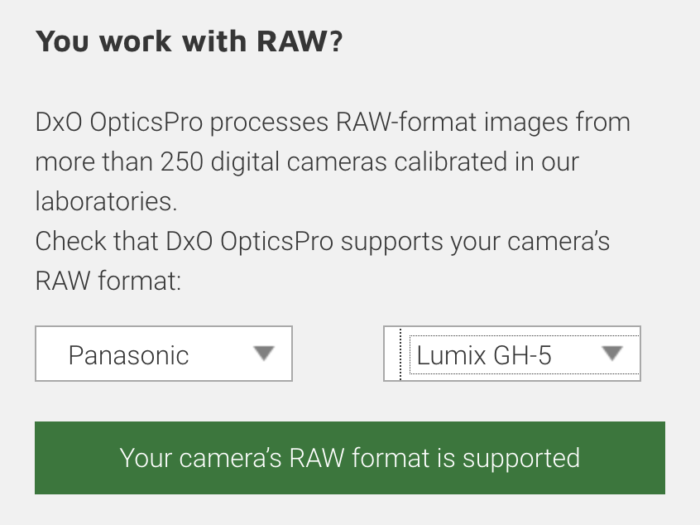Click the arrow beside Panasonic
This screenshot has height=525, width=700.
coord(263,353)
